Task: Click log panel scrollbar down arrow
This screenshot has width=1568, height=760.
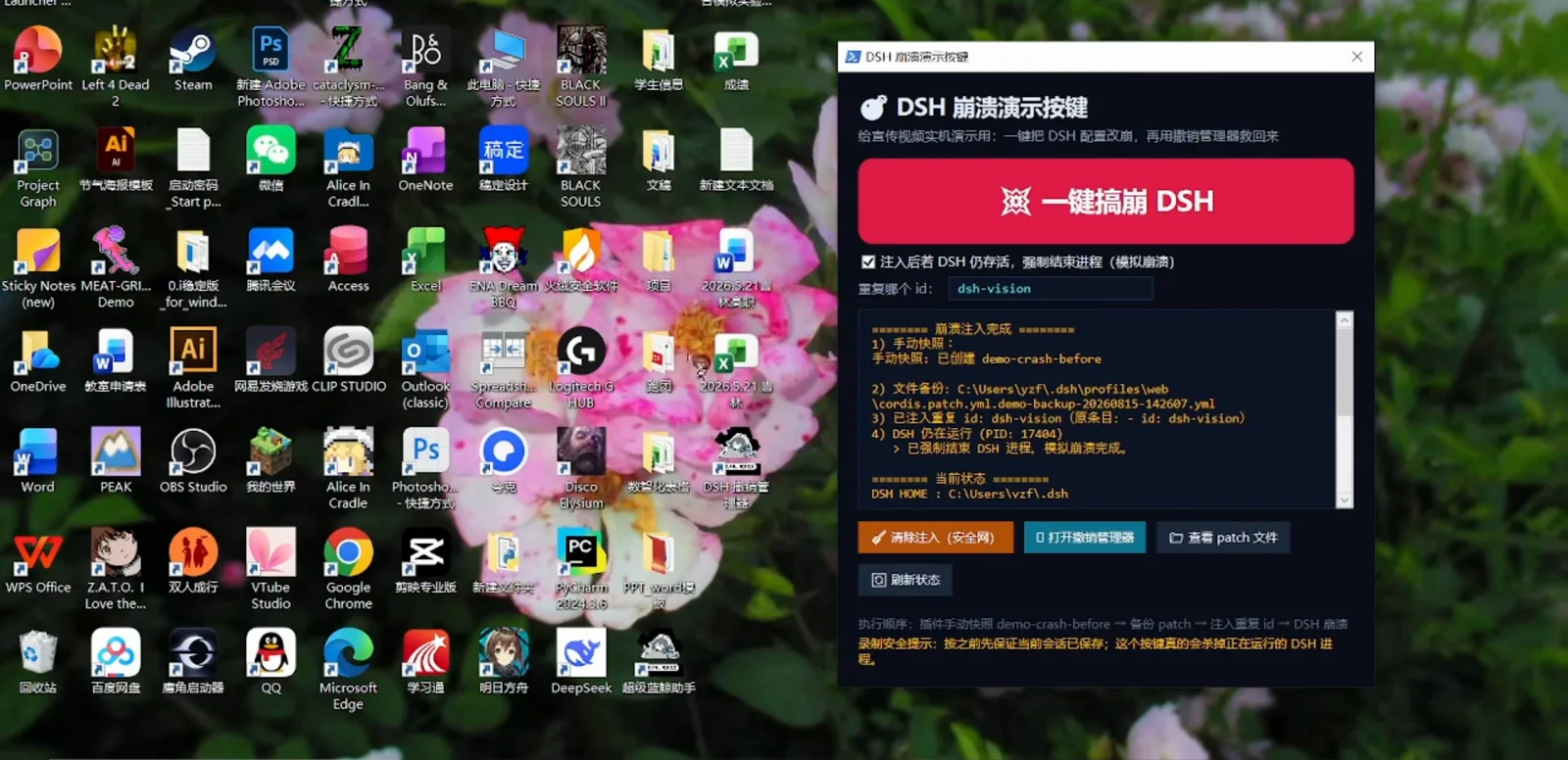Action: click(x=1345, y=499)
